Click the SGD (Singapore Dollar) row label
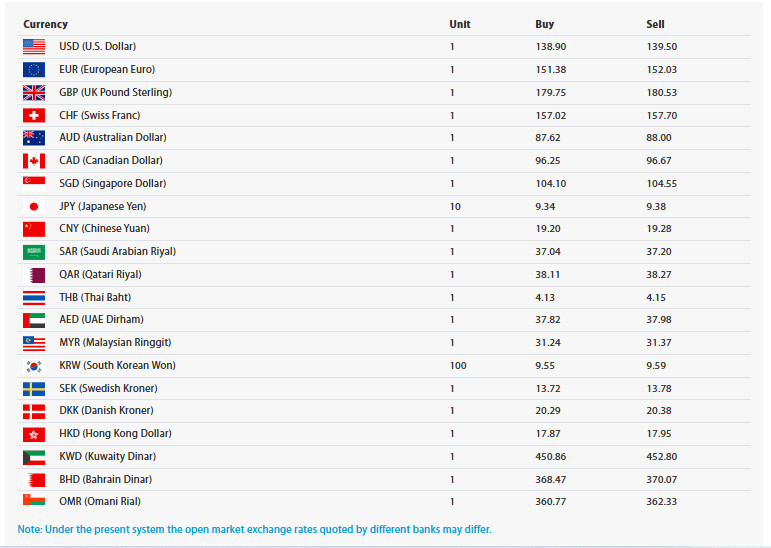 113,183
